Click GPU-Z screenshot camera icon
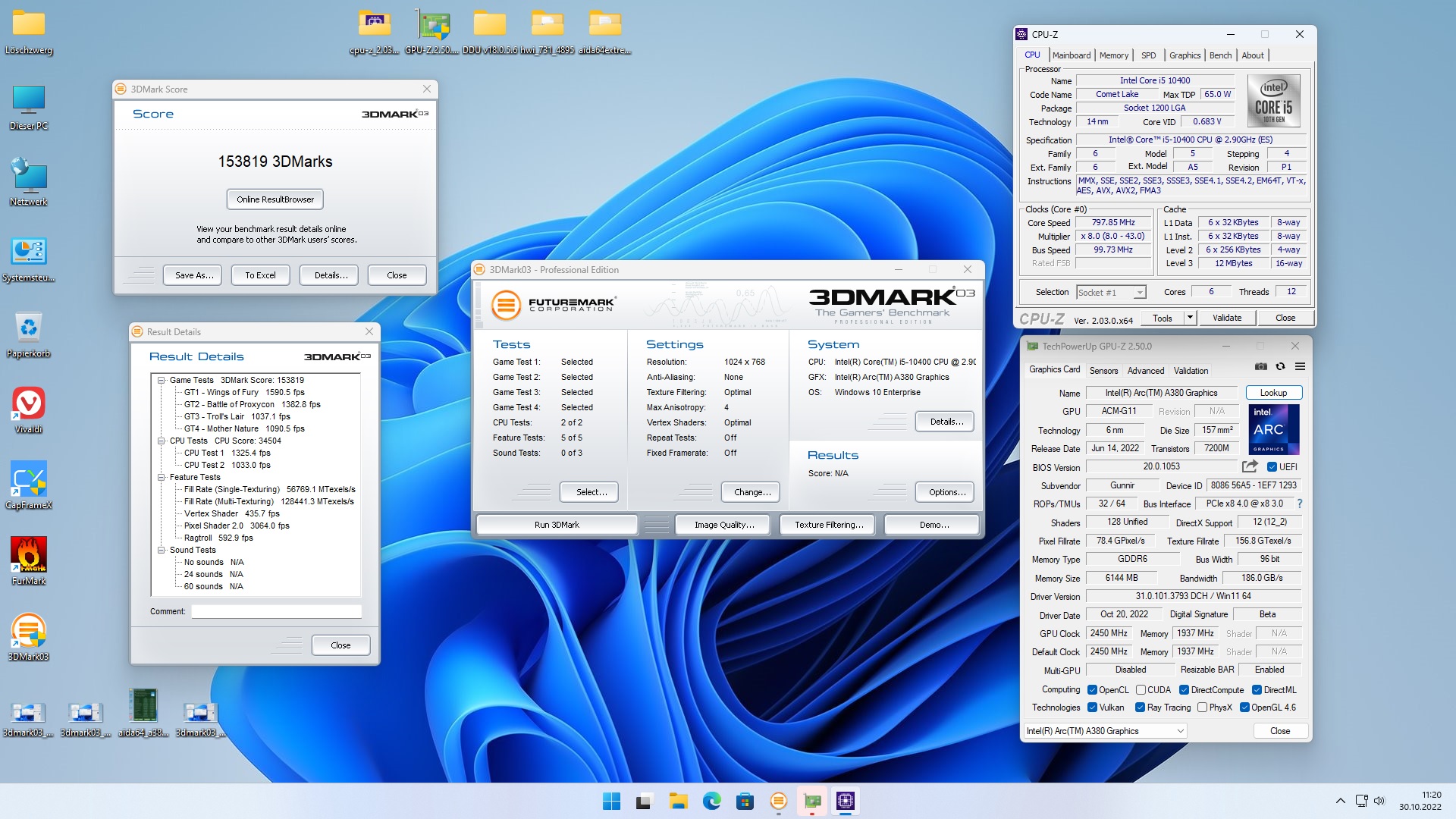 1260,366
